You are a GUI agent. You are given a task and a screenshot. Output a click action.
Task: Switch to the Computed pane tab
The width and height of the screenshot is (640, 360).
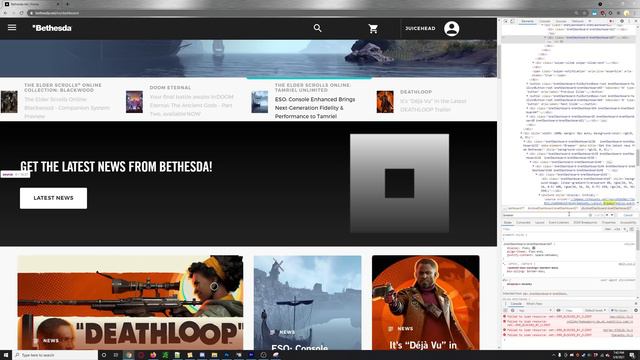(x=523, y=222)
